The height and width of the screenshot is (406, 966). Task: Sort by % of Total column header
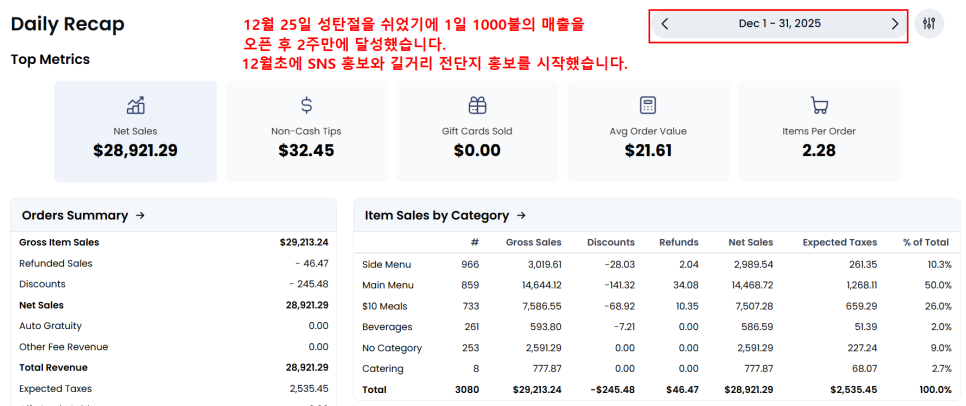[925, 242]
